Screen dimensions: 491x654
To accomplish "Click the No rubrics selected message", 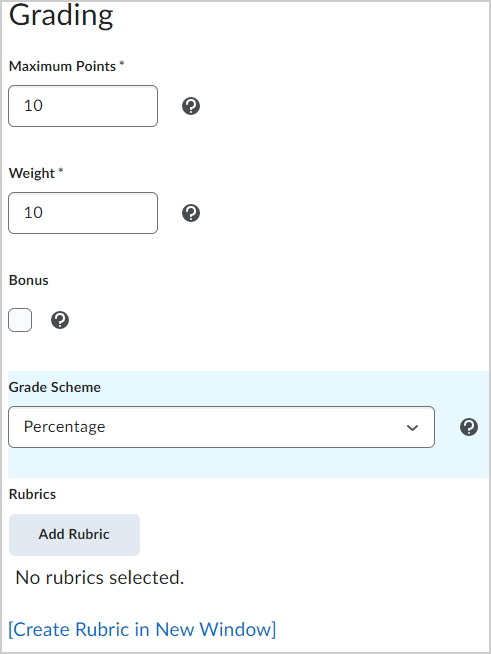I will 100,578.
